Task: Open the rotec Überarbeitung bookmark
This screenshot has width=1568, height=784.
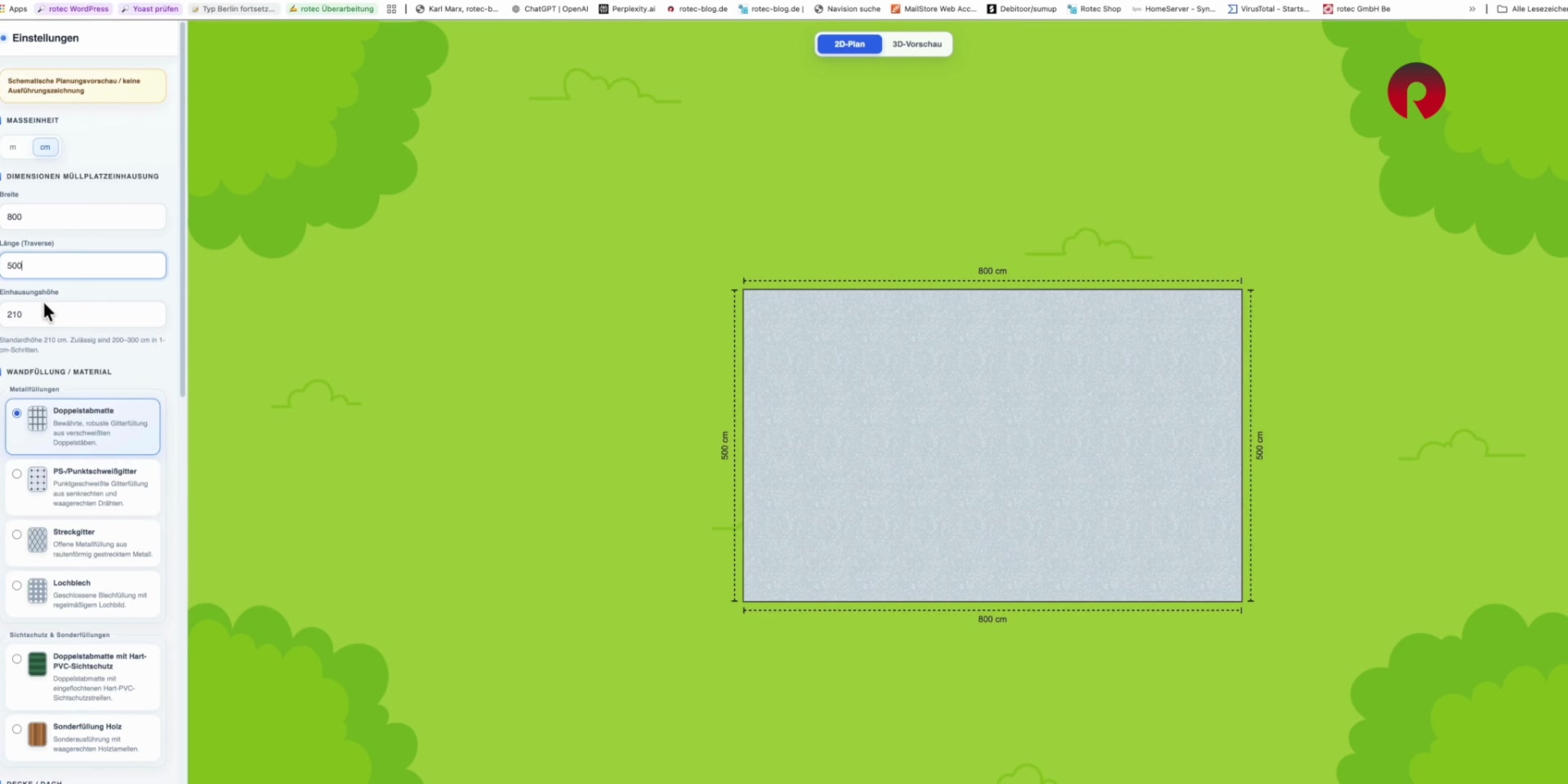Action: [331, 9]
